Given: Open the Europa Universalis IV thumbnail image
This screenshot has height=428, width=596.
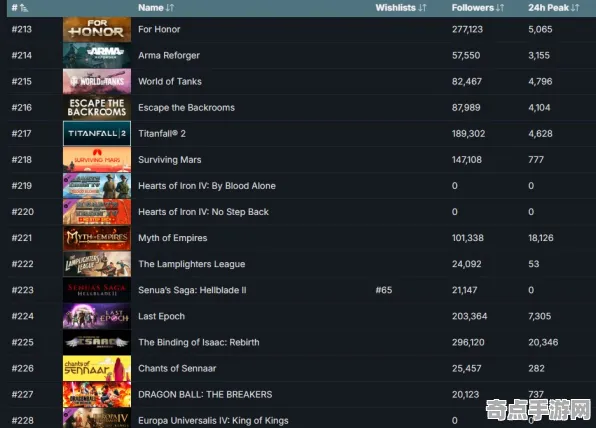Looking at the screenshot, I should (x=97, y=418).
